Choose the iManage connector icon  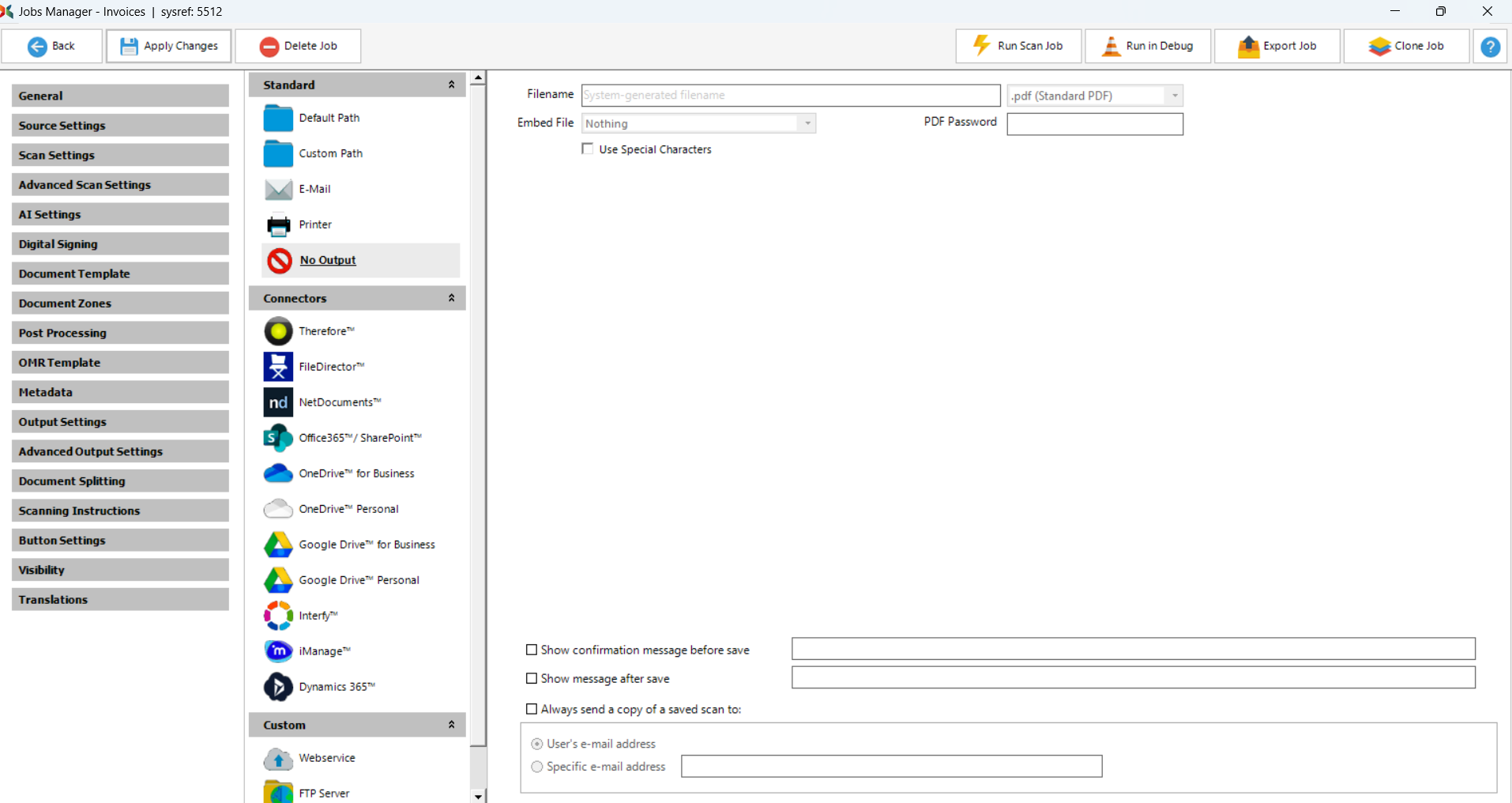(278, 651)
